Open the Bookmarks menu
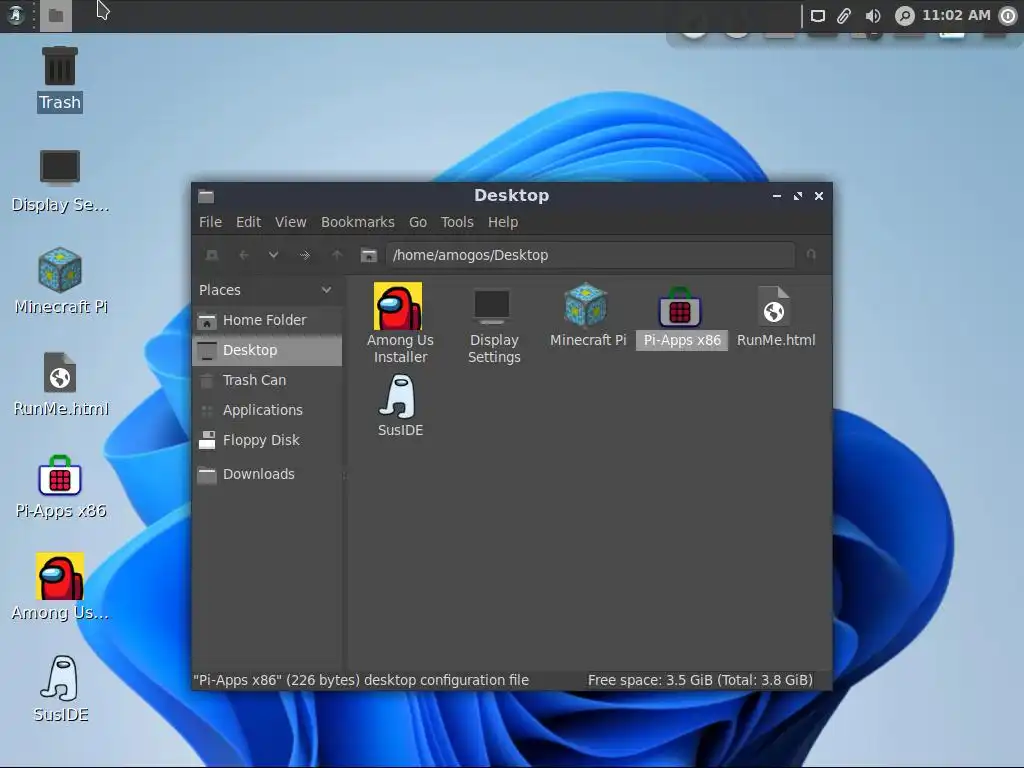The height and width of the screenshot is (768, 1024). pyautogui.click(x=358, y=222)
